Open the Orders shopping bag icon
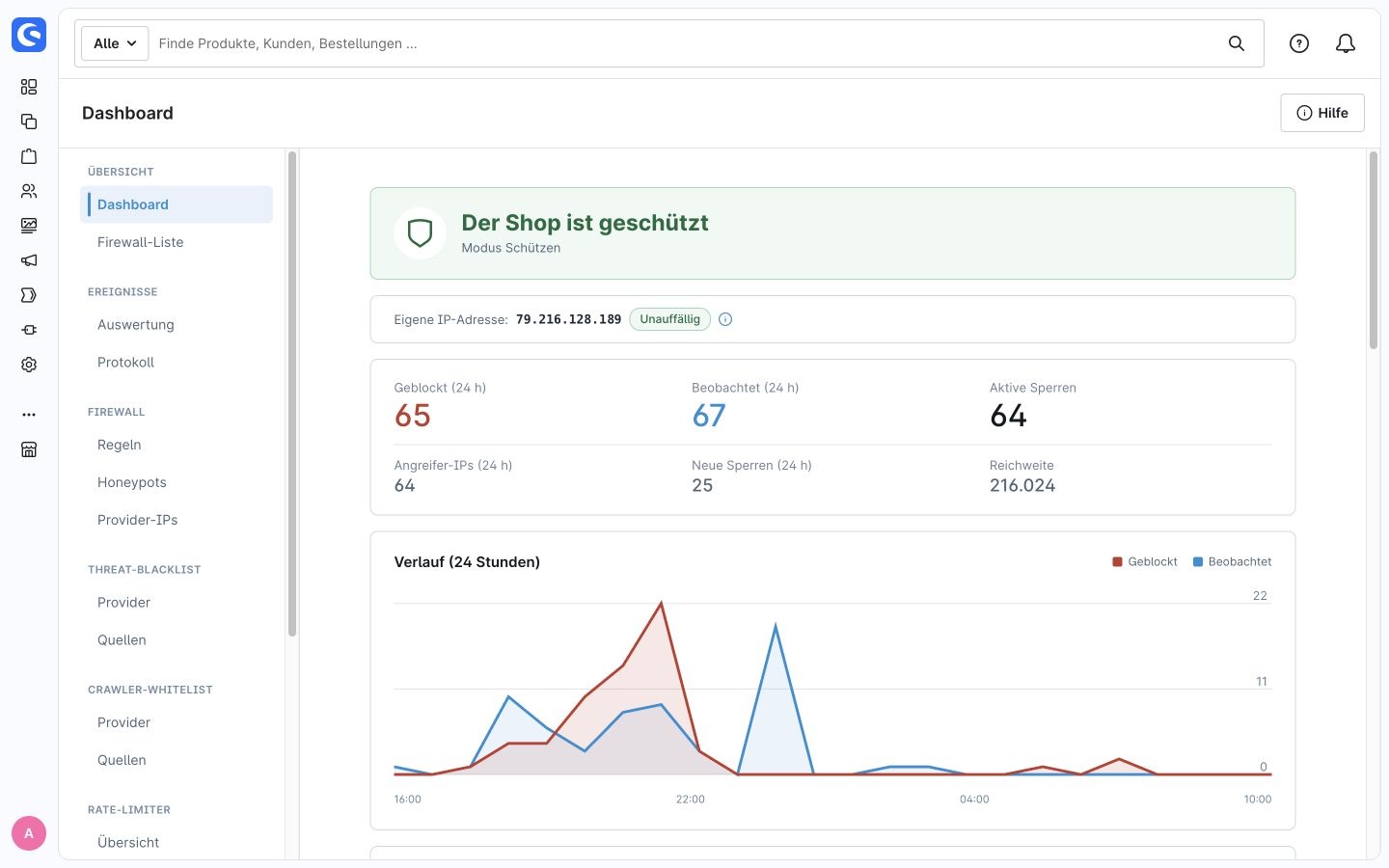1389x868 pixels. click(29, 156)
